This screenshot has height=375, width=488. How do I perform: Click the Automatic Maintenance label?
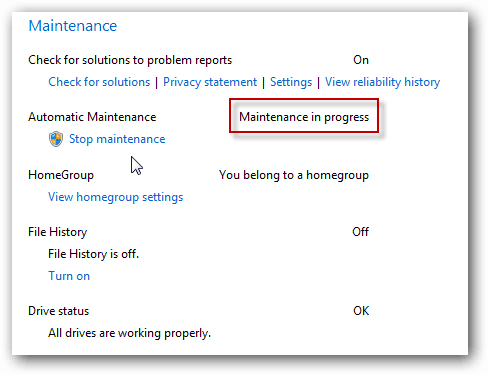92,117
